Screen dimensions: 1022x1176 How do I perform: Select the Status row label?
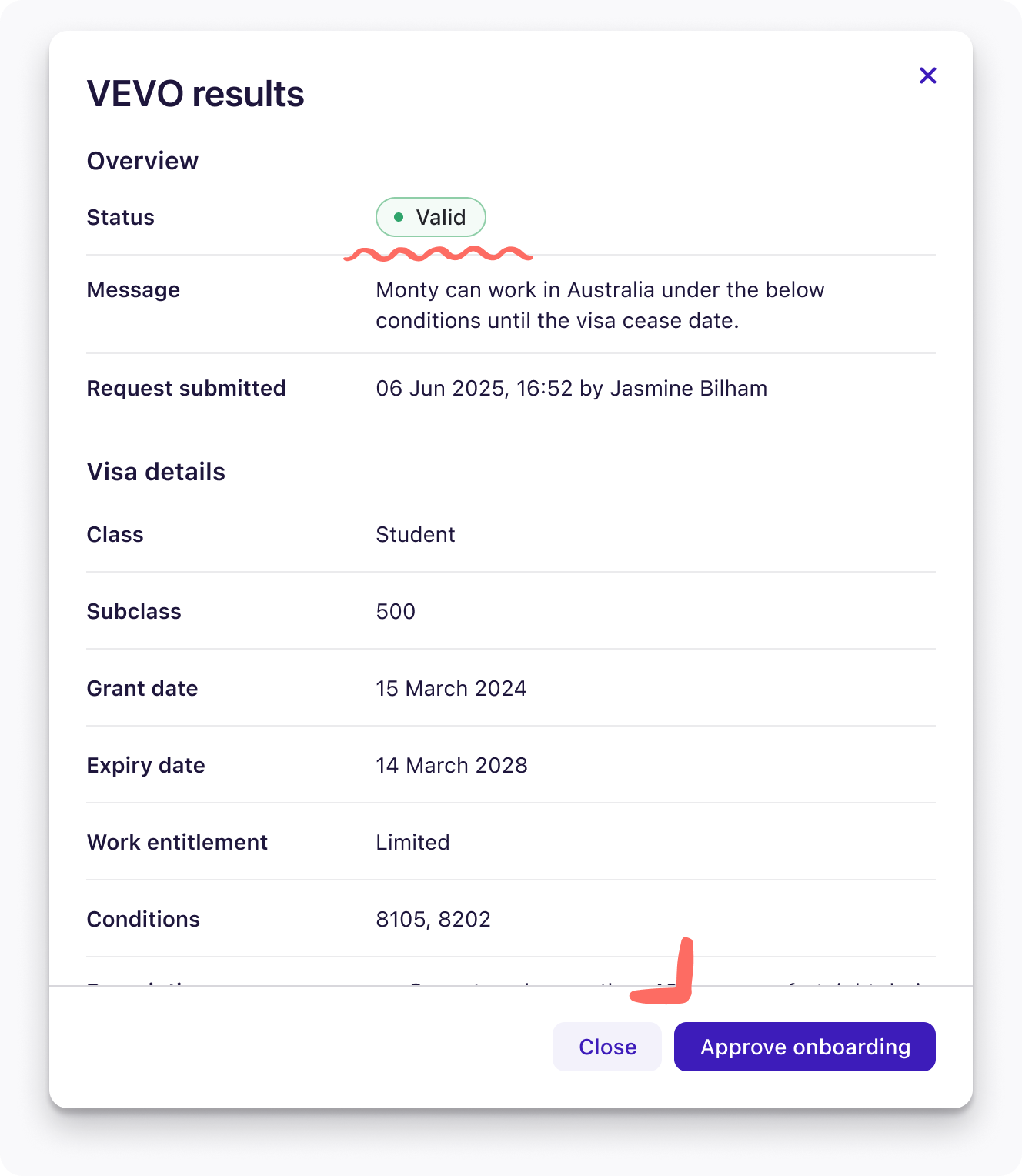click(120, 217)
